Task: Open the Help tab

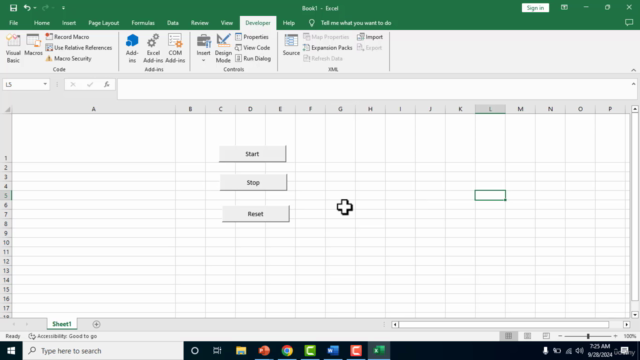Action: [x=289, y=23]
